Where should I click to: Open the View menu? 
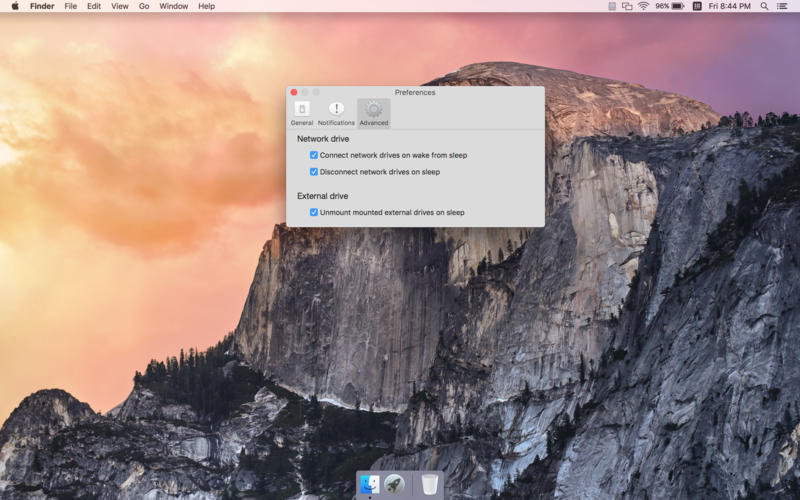[120, 6]
